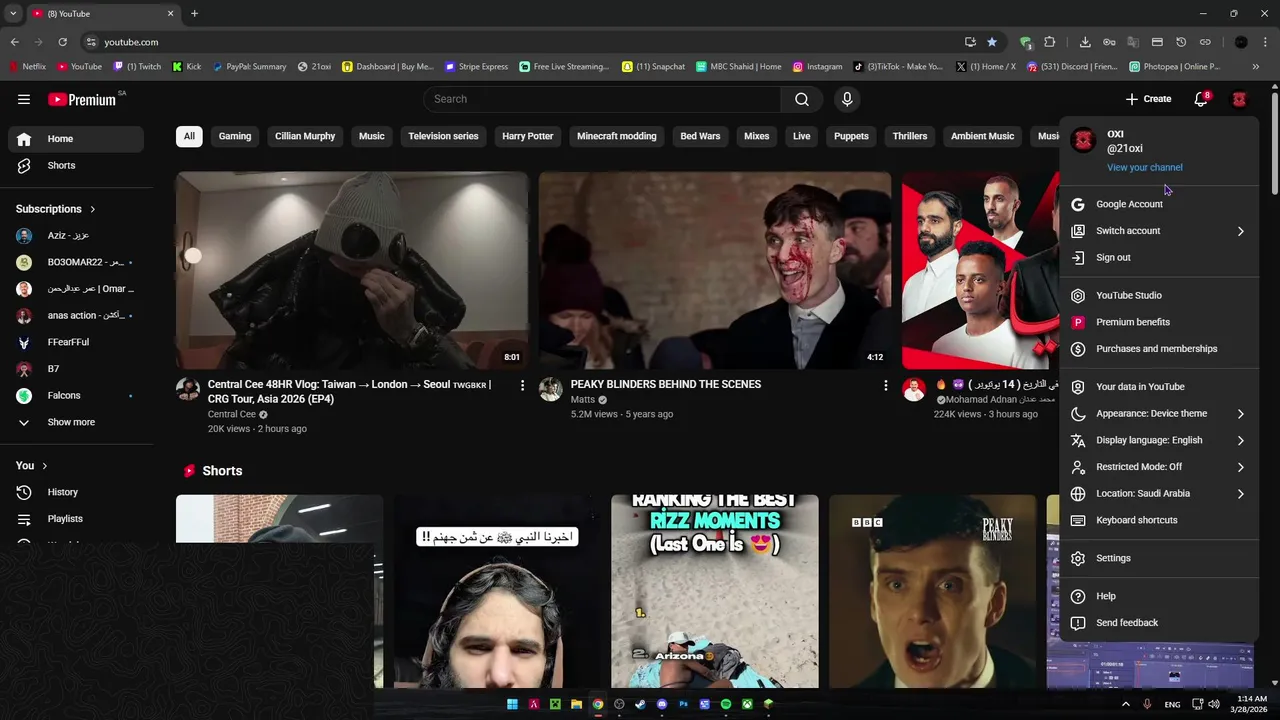Viewport: 1280px width, 720px height.
Task: Click the search magnifier button
Action: (x=802, y=99)
